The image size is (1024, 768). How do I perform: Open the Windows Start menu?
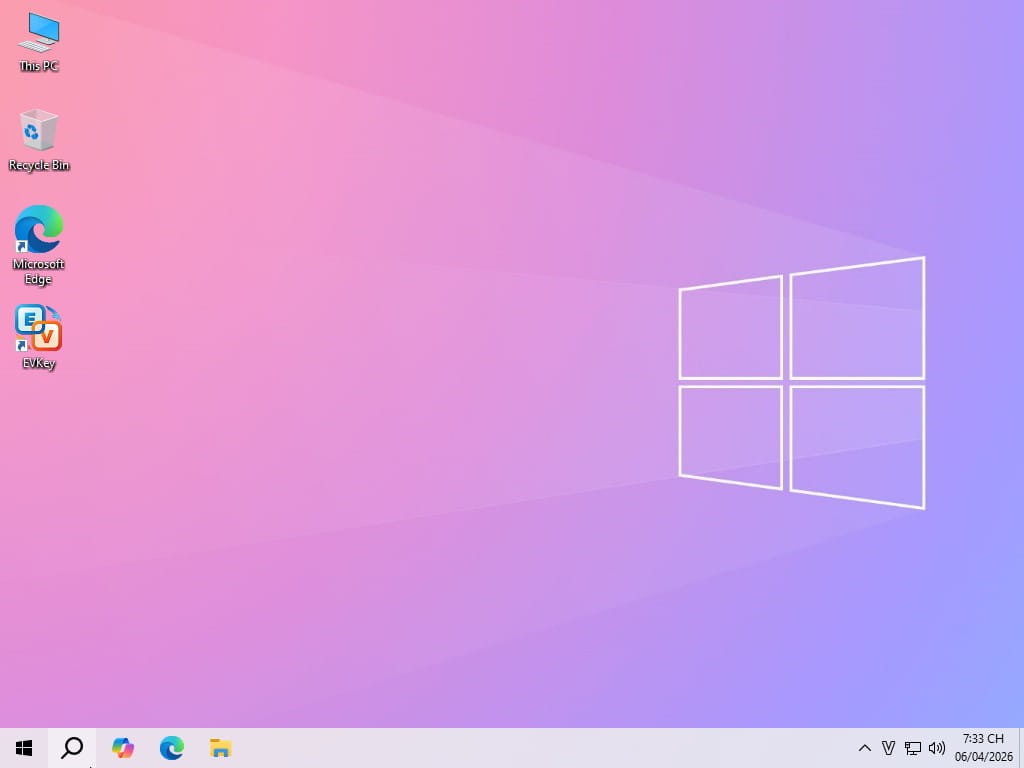(24, 748)
